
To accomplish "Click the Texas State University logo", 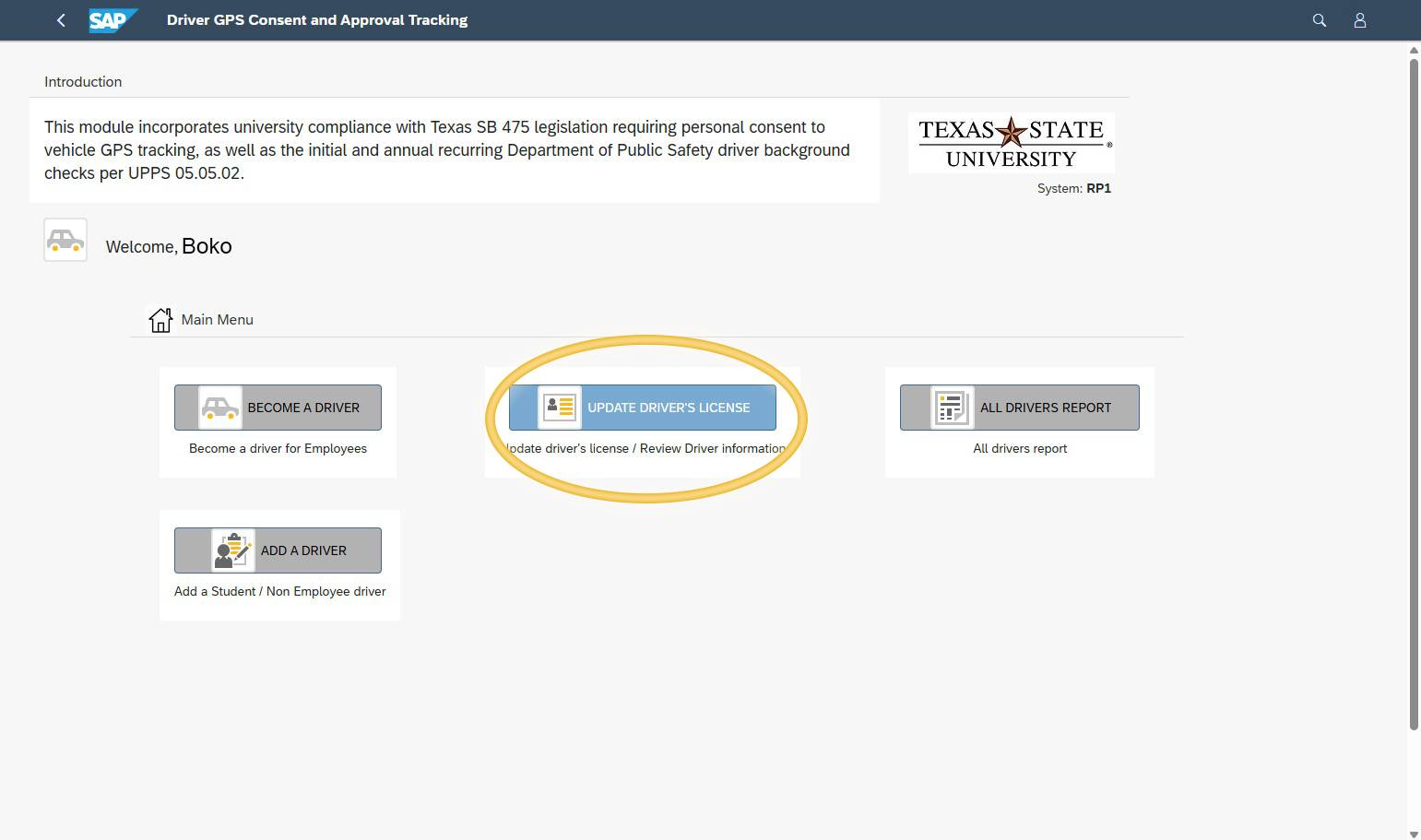I will (1011, 142).
